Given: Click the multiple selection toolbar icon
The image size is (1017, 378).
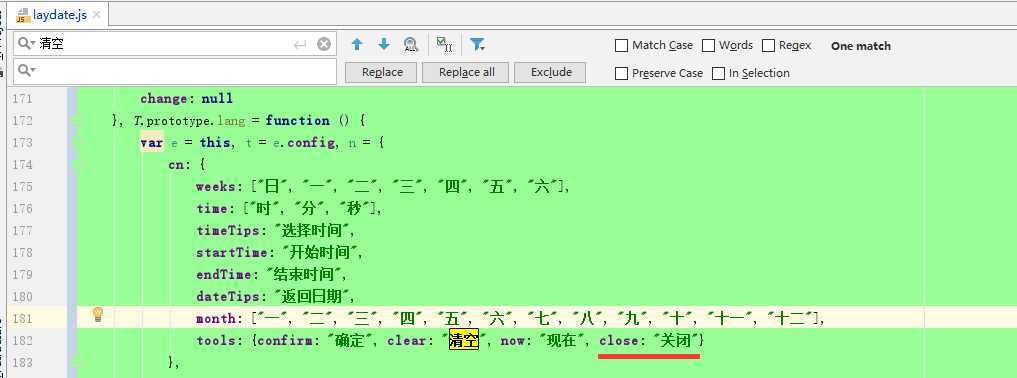Looking at the screenshot, I should 444,44.
